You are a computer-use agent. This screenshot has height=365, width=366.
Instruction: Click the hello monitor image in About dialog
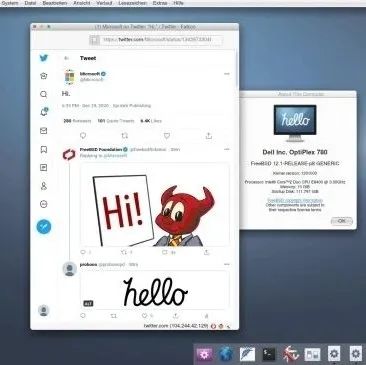(295, 123)
